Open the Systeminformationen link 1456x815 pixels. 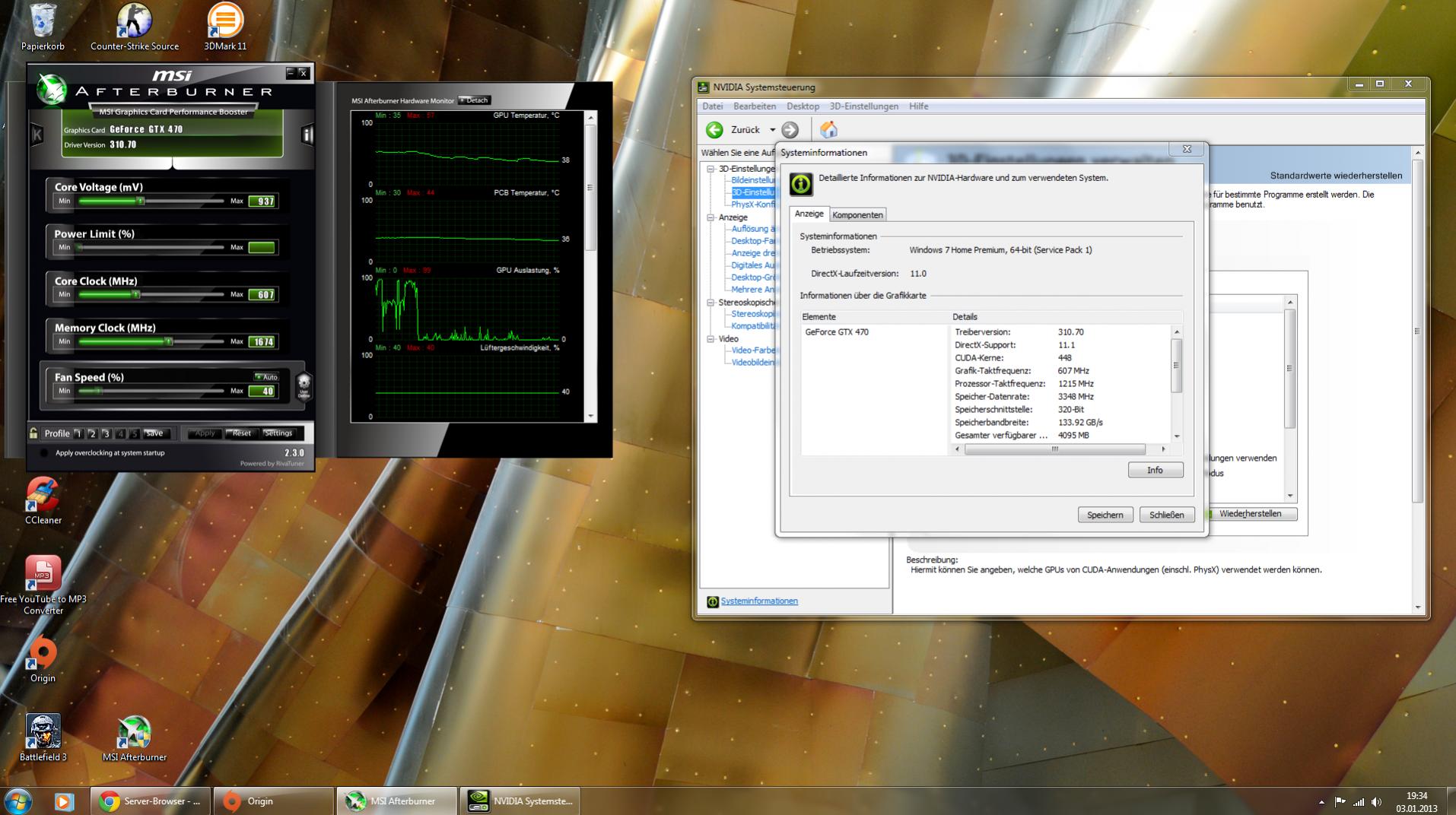point(759,601)
